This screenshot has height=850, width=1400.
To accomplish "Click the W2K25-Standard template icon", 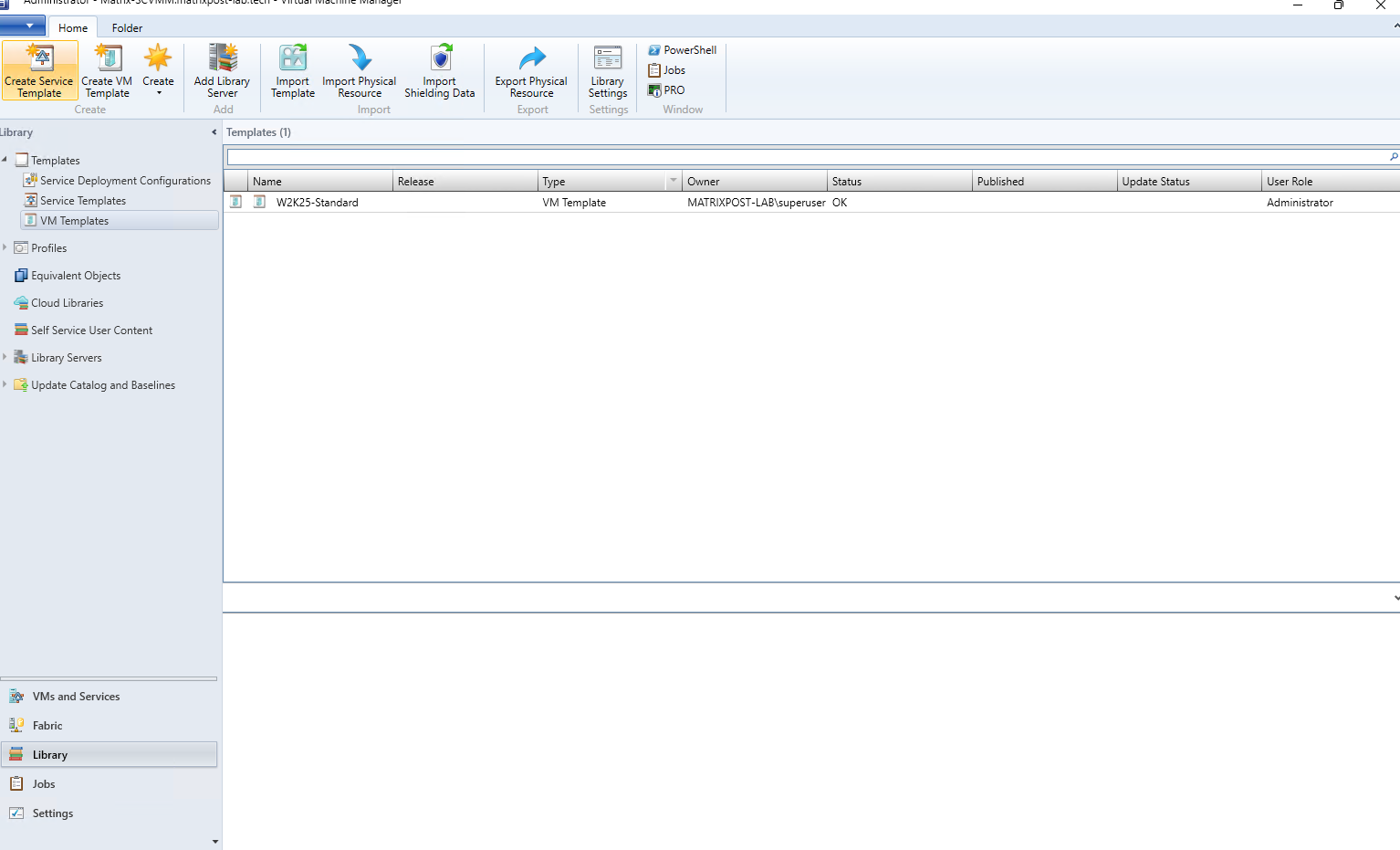I will click(x=260, y=202).
